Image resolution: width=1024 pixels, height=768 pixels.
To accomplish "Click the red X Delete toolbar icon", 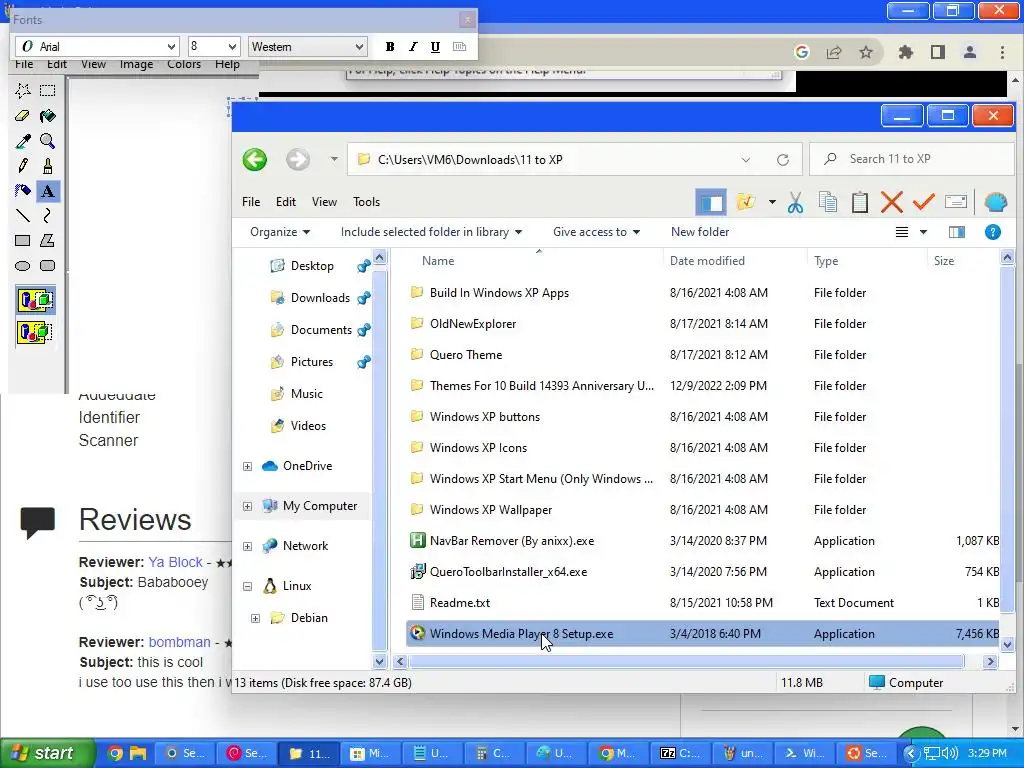I will [x=891, y=202].
